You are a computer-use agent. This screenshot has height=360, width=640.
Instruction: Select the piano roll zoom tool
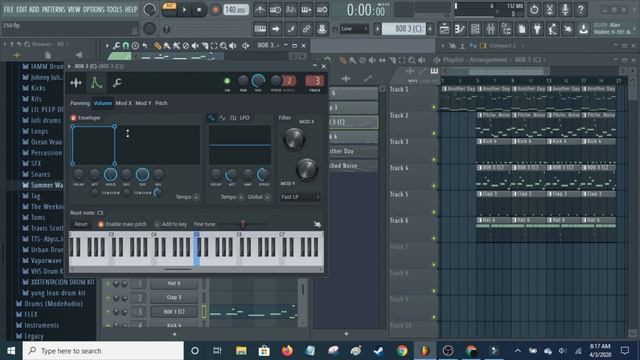[223, 46]
